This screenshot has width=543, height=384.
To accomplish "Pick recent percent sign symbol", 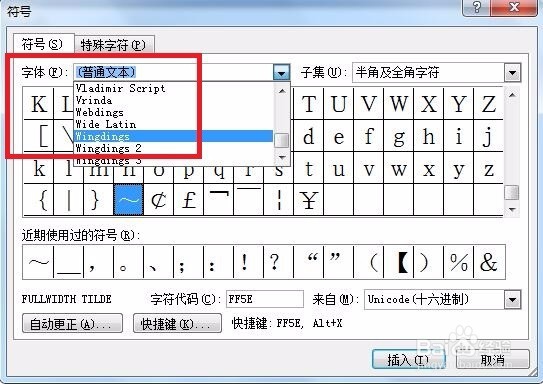I will point(459,262).
